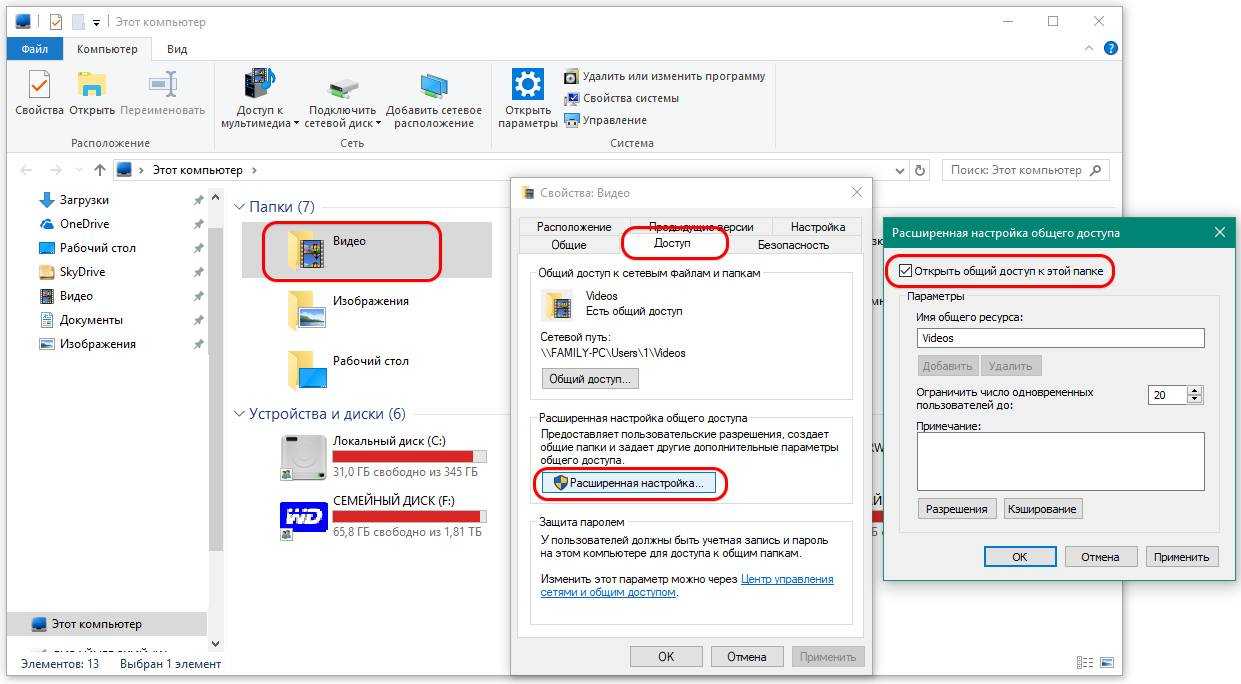1241x684 pixels.
Task: Click the refresh button by the address bar
Action: pos(921,171)
